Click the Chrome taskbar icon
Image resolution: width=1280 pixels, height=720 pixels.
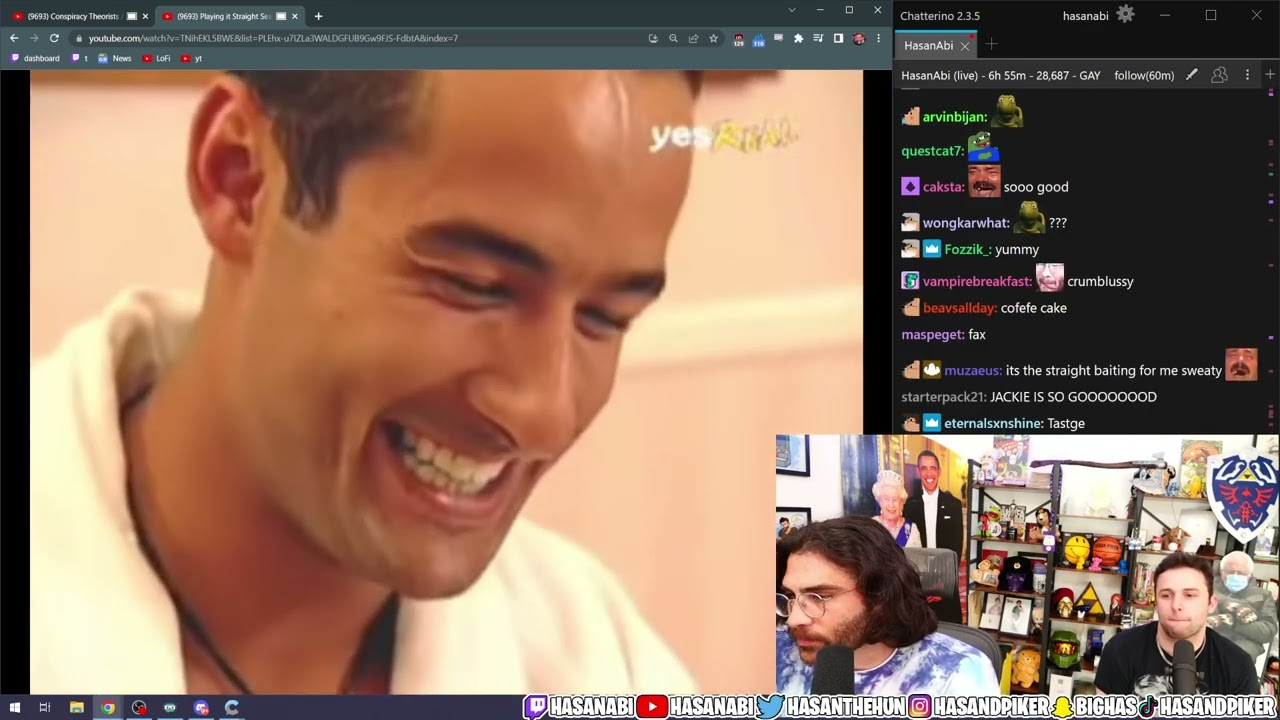point(107,707)
